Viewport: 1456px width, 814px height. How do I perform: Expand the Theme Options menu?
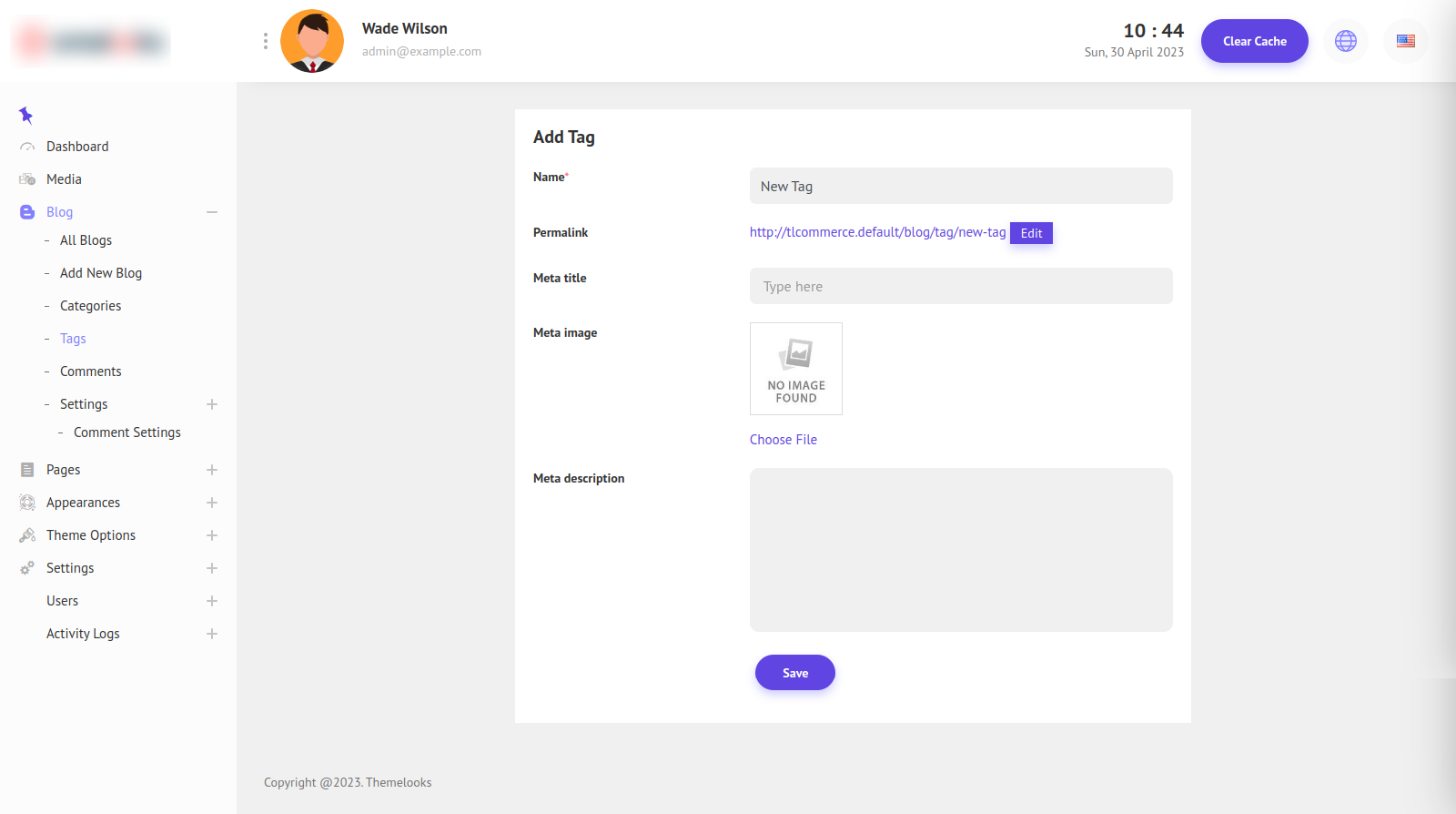point(212,535)
